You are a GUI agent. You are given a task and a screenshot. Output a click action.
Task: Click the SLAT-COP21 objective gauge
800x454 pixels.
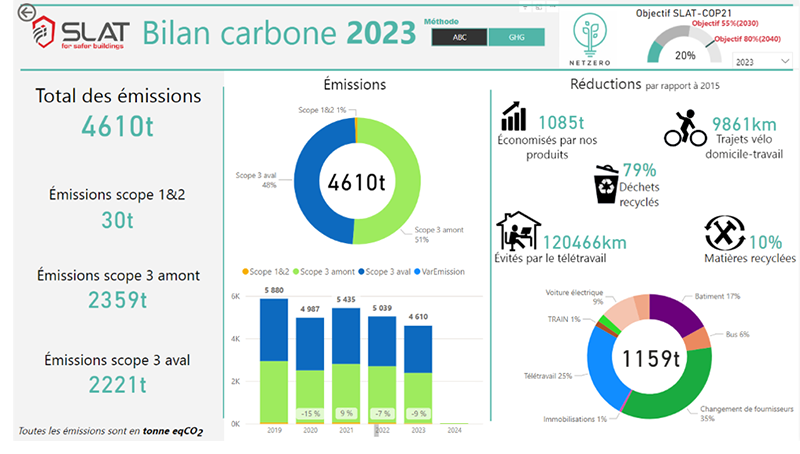point(685,46)
